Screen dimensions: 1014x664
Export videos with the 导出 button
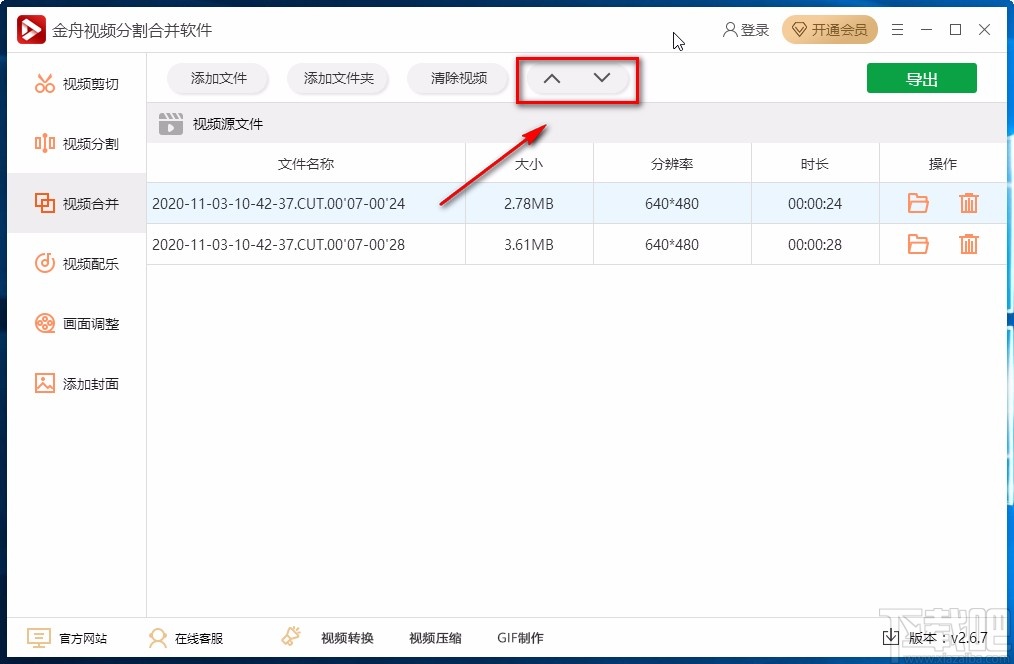(921, 78)
